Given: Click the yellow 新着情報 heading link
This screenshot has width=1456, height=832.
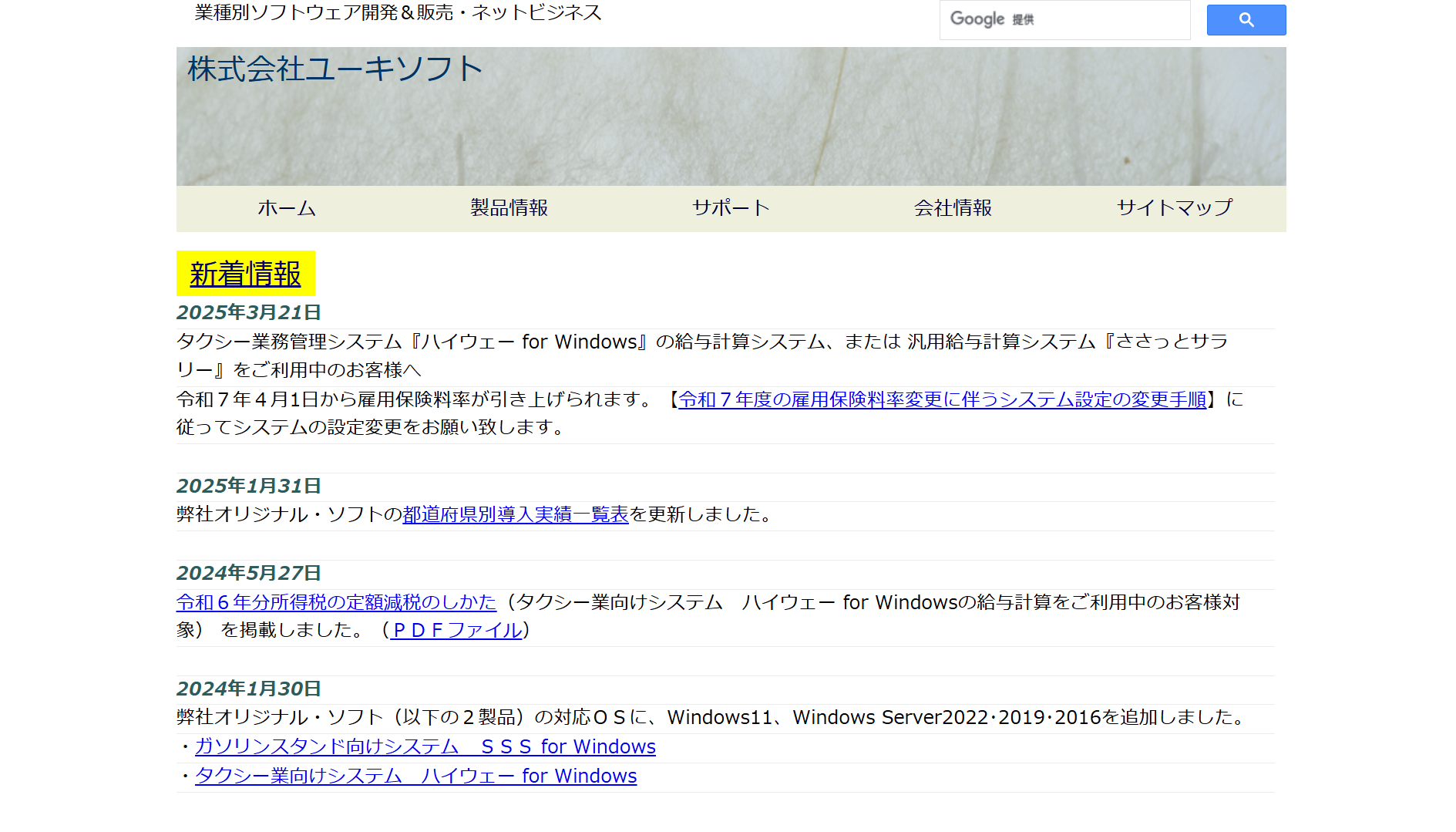Looking at the screenshot, I should pyautogui.click(x=245, y=274).
